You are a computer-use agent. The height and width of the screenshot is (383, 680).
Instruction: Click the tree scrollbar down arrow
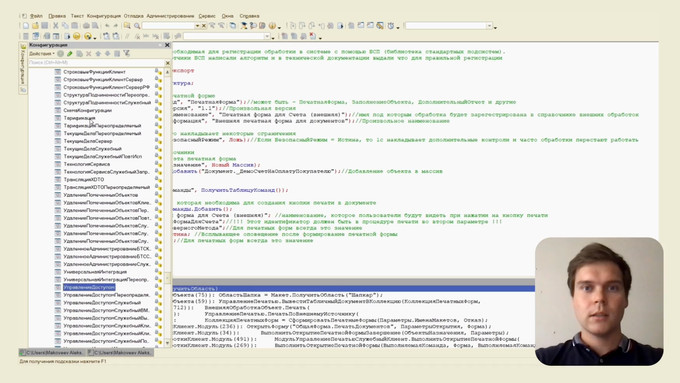(x=168, y=343)
